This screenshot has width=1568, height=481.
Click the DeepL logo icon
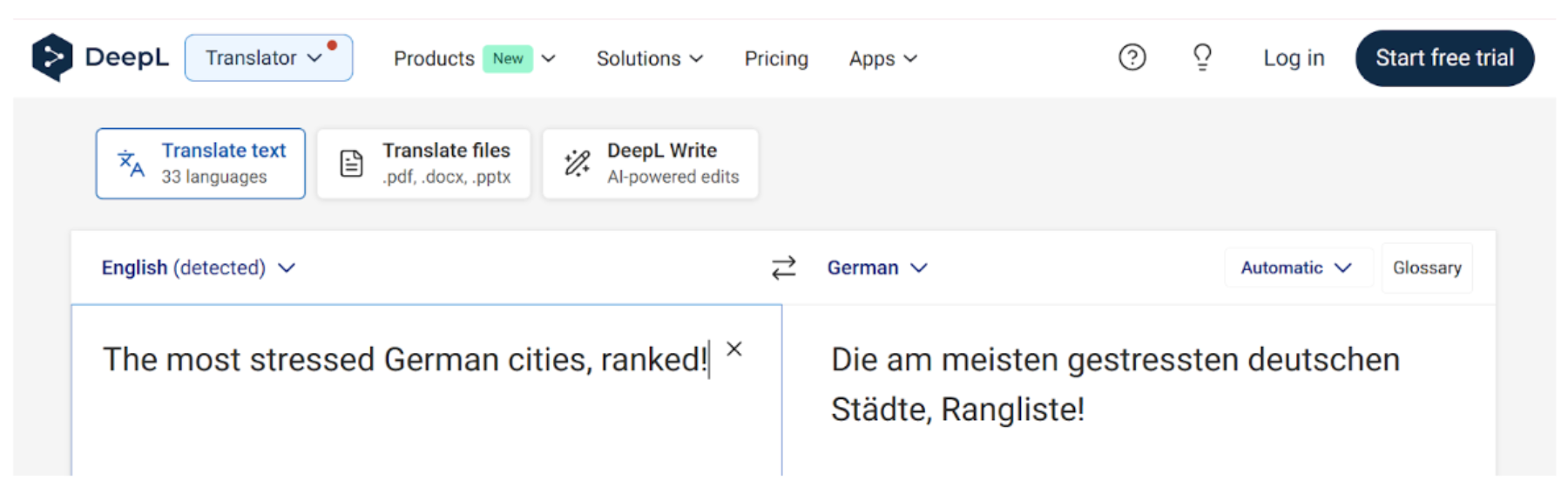51,58
